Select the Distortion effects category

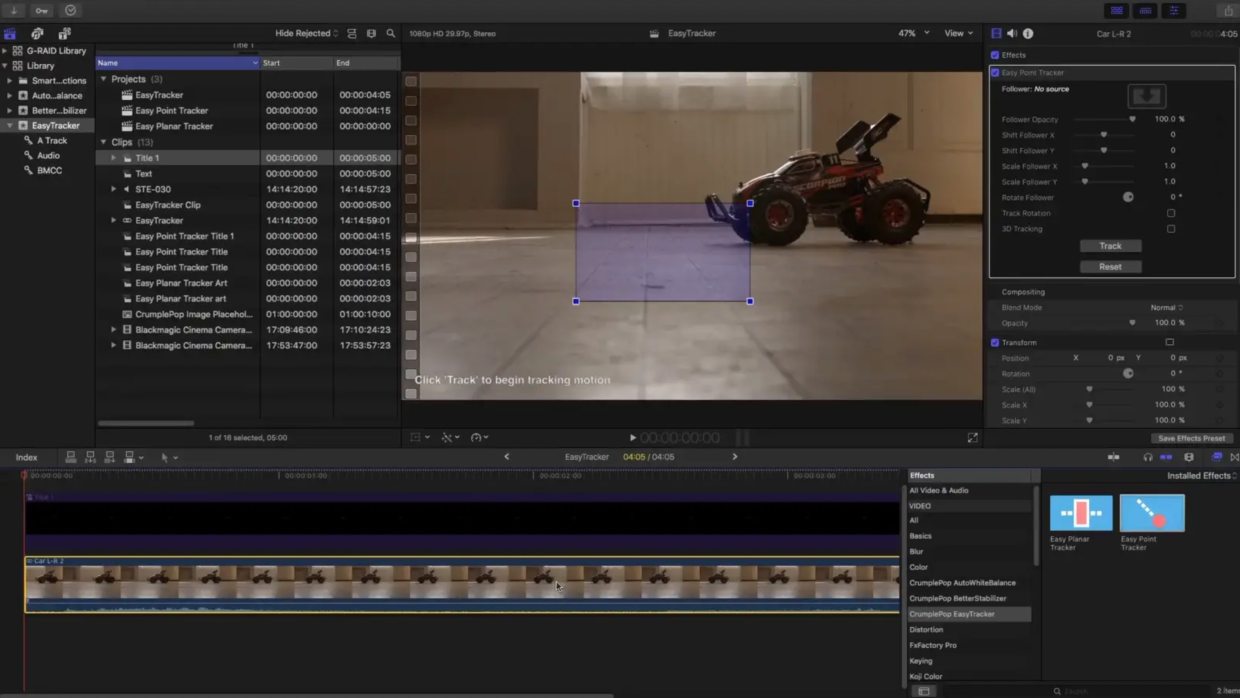(x=926, y=630)
